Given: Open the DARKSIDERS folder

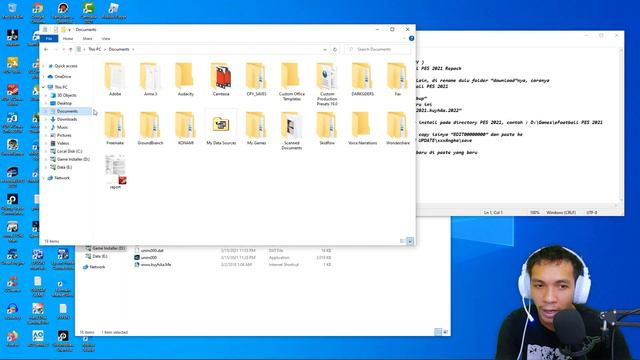Looking at the screenshot, I should pos(362,80).
